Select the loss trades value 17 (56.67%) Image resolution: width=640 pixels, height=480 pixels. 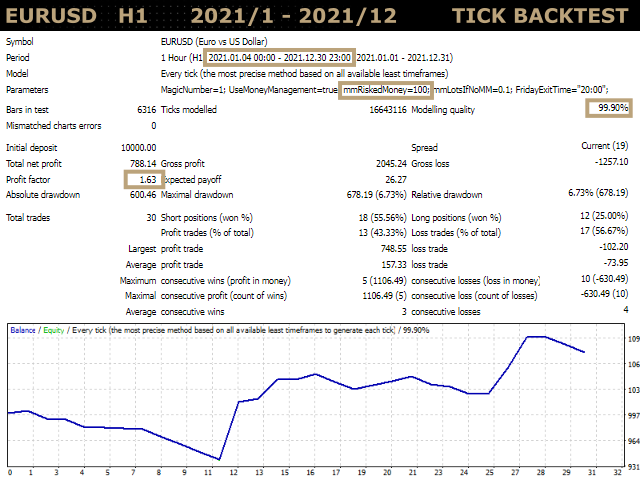point(604,231)
